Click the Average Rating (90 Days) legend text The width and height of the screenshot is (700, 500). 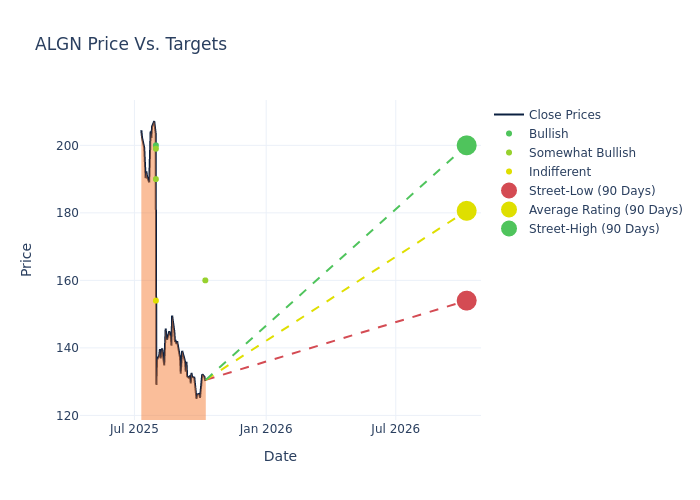(605, 210)
